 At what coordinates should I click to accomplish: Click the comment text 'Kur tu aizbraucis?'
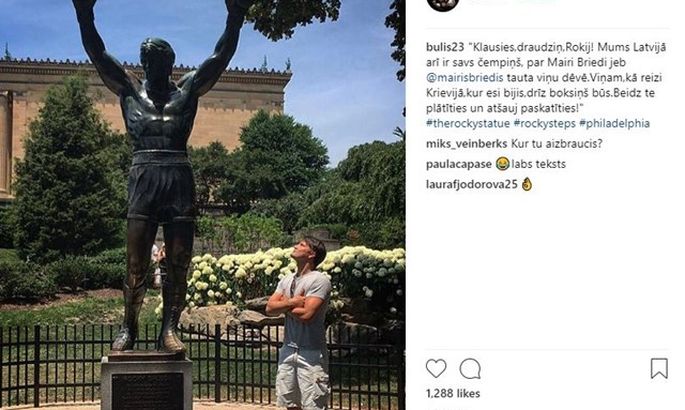click(556, 144)
